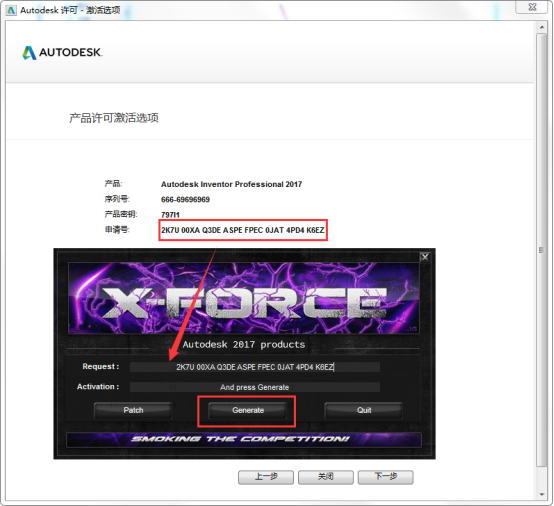Click the scrollbar down arrow
The image size is (554, 506).
541,494
